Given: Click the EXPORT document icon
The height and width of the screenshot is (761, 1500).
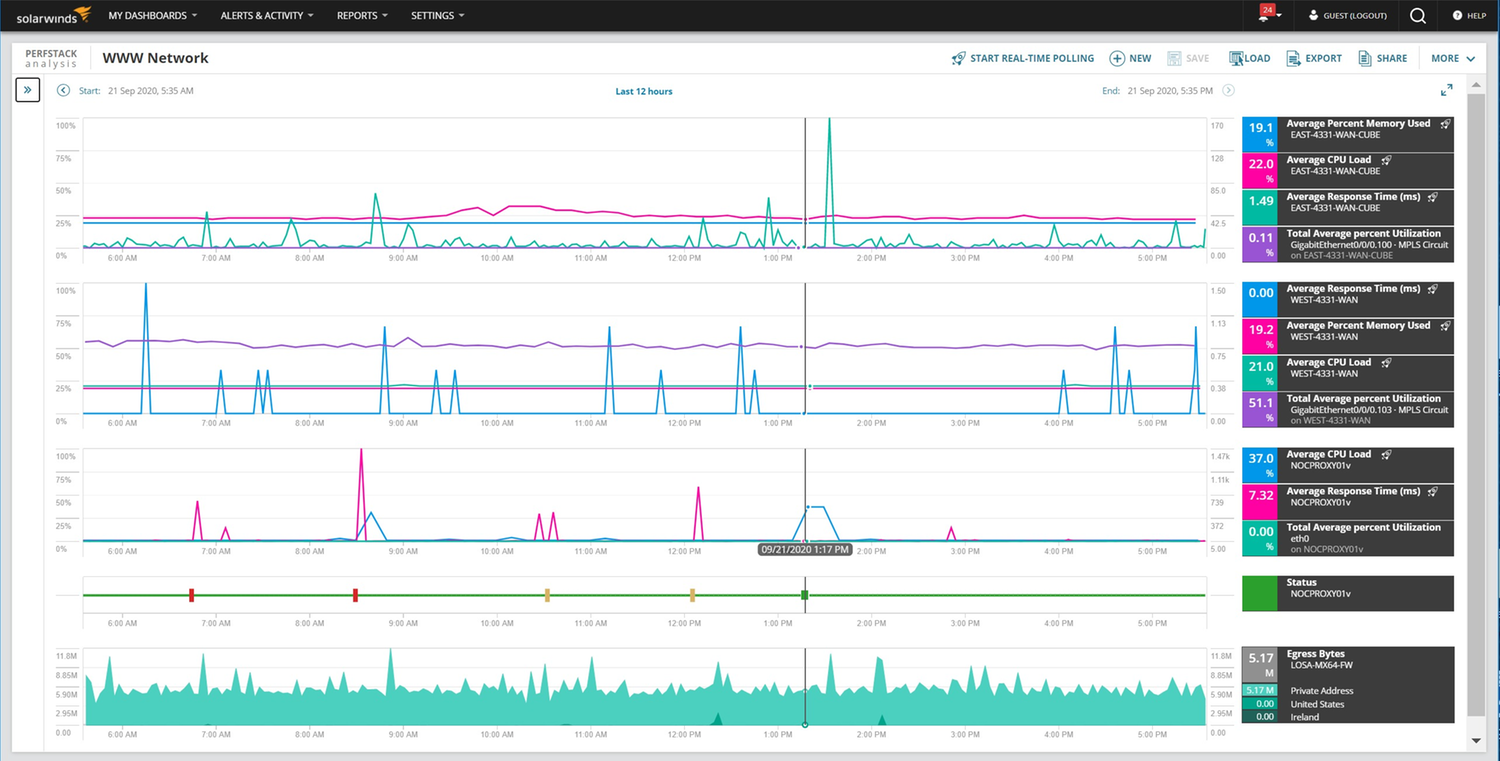Looking at the screenshot, I should pyautogui.click(x=1292, y=58).
